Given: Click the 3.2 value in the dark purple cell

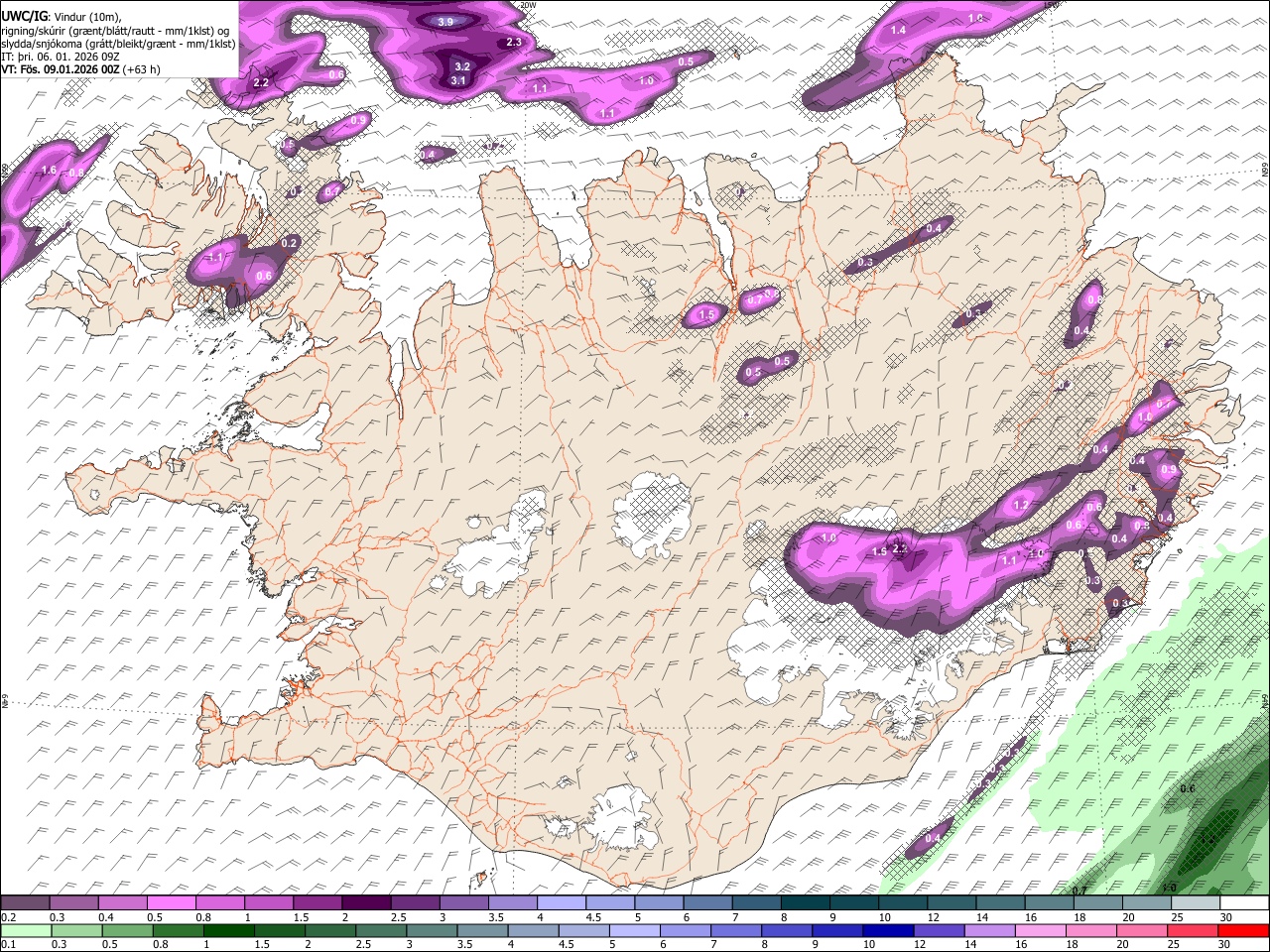Looking at the screenshot, I should [x=462, y=66].
